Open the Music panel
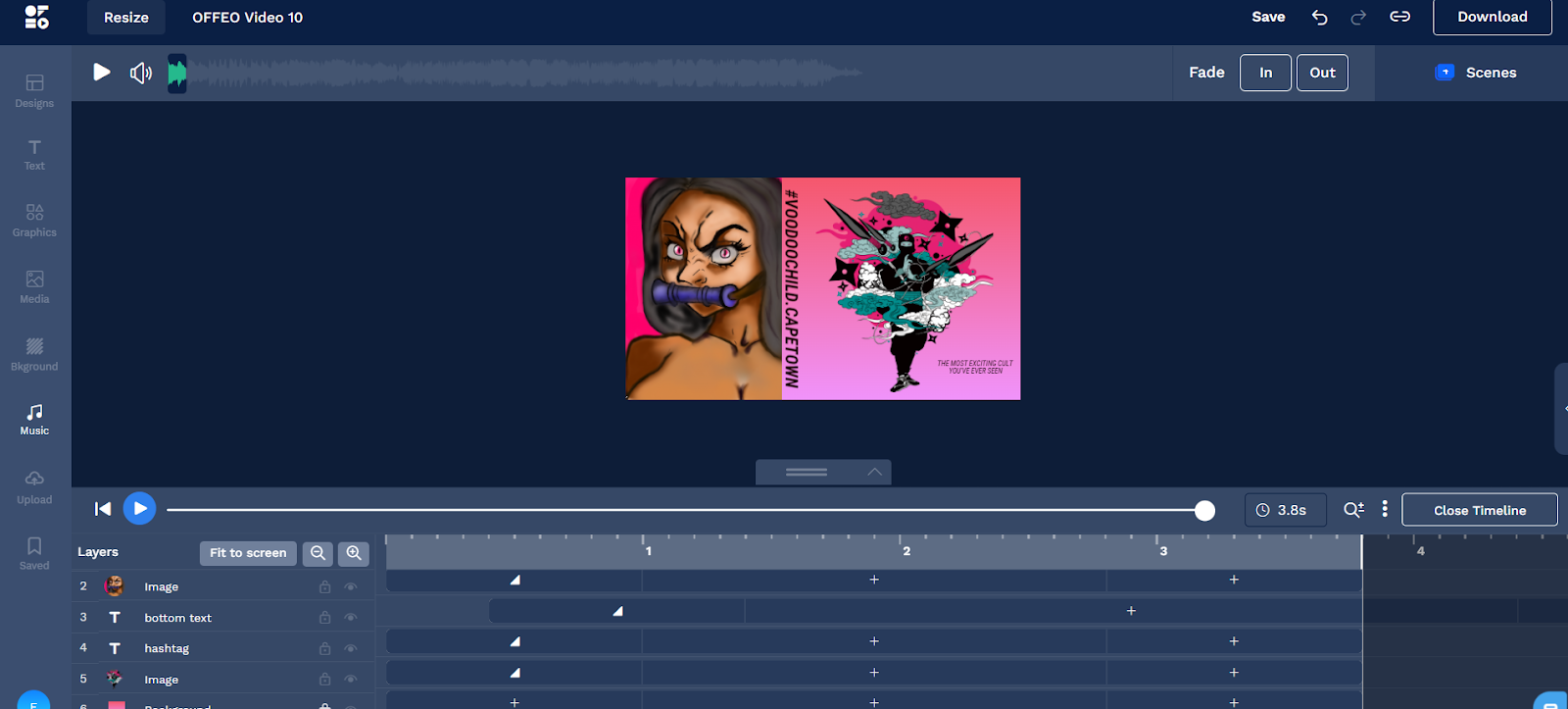 click(34, 420)
